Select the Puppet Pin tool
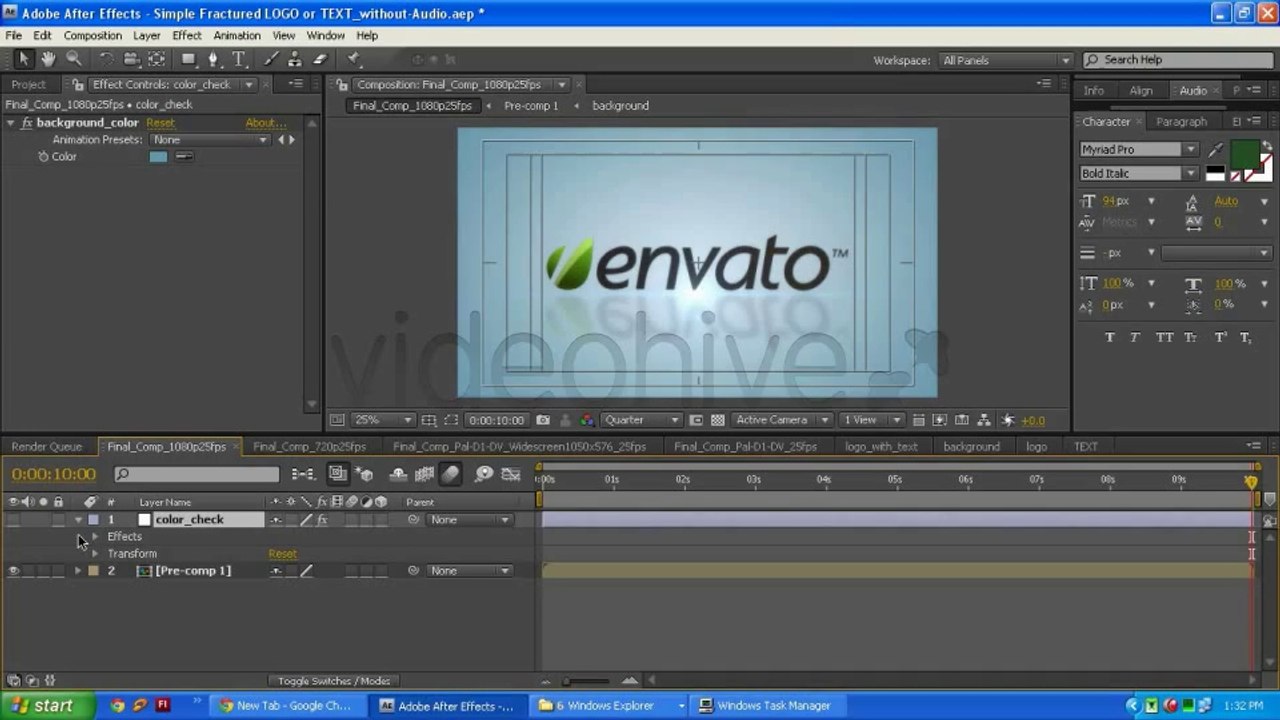 [353, 60]
